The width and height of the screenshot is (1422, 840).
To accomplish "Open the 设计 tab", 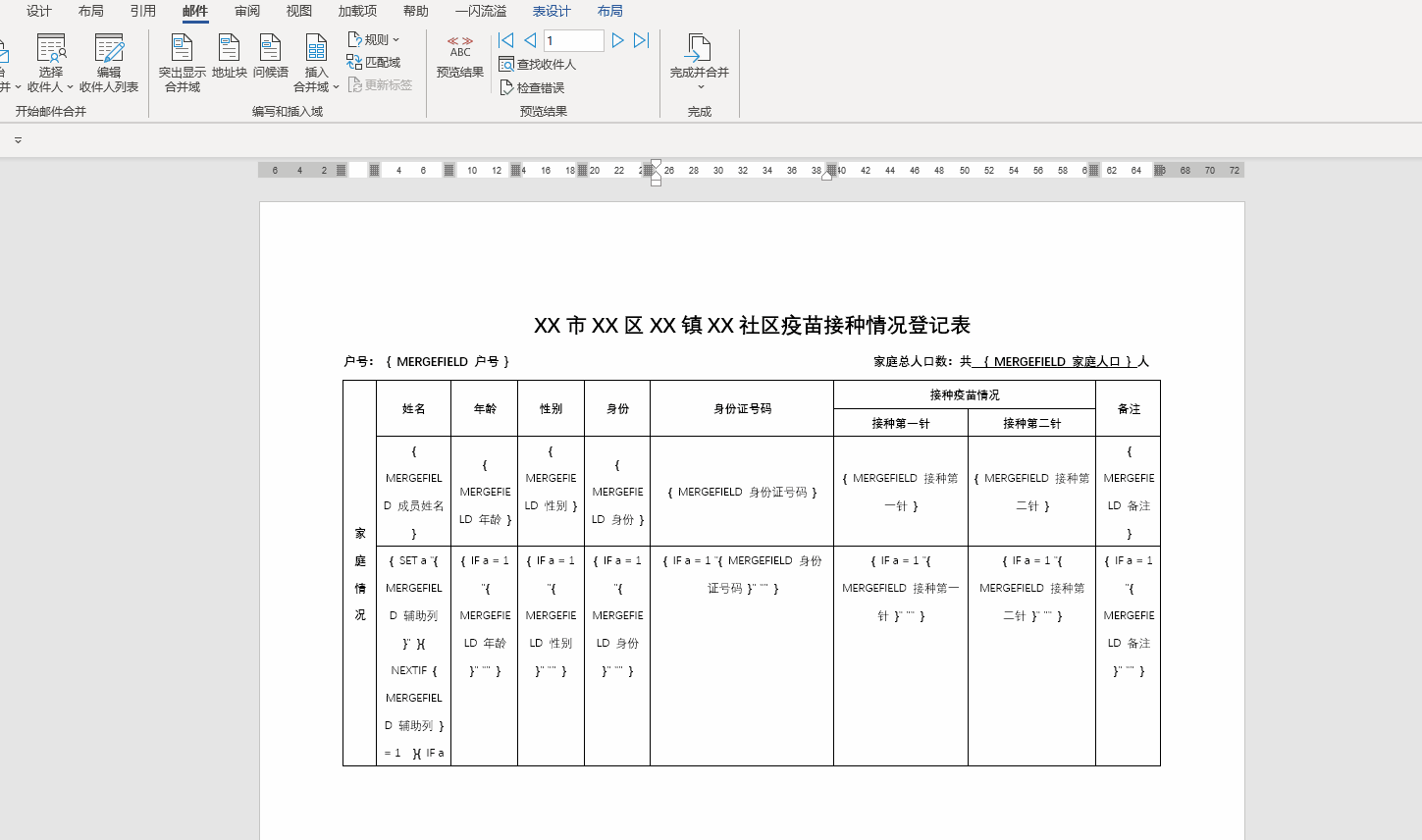I will tap(39, 11).
